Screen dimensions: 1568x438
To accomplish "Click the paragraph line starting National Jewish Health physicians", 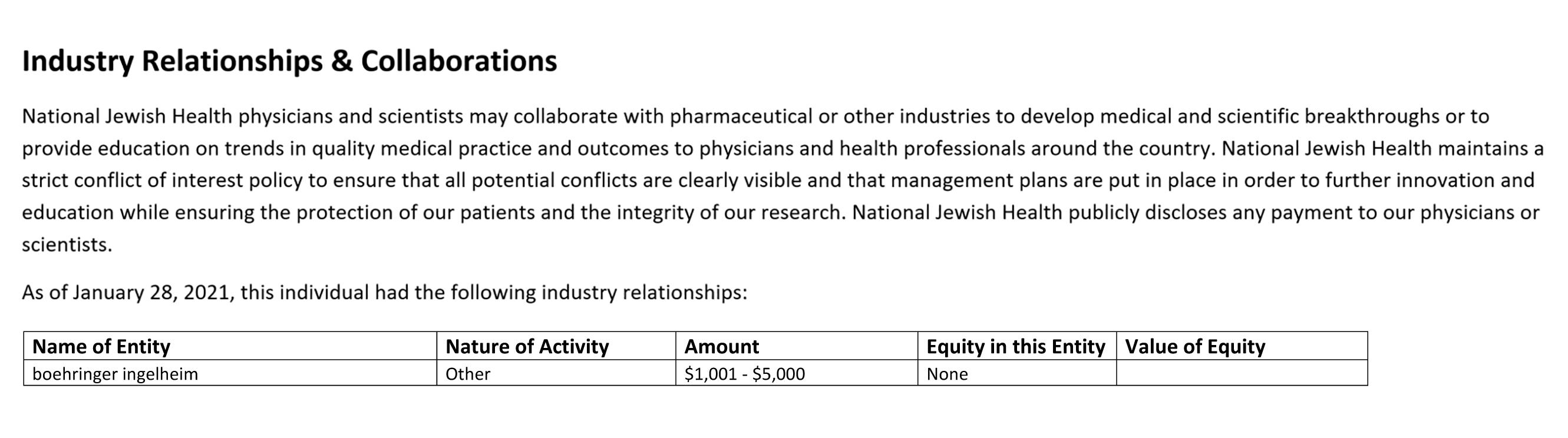I will click(755, 116).
